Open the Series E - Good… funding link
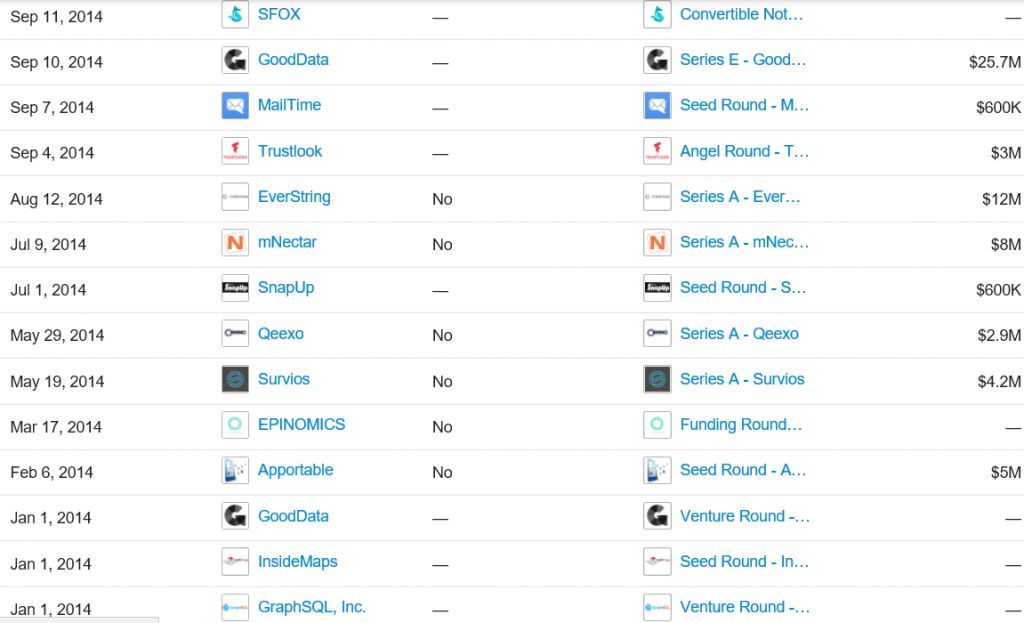Viewport: 1024px width, 623px height. [743, 59]
